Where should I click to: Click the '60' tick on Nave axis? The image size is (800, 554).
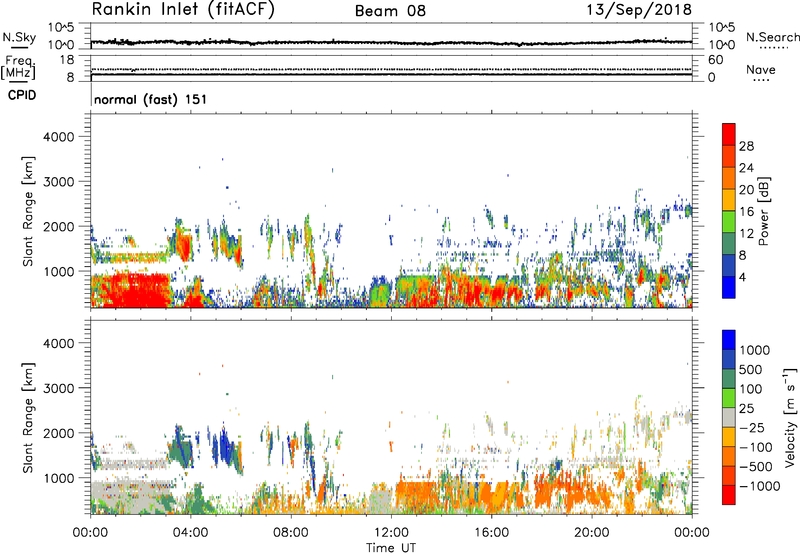pos(715,60)
